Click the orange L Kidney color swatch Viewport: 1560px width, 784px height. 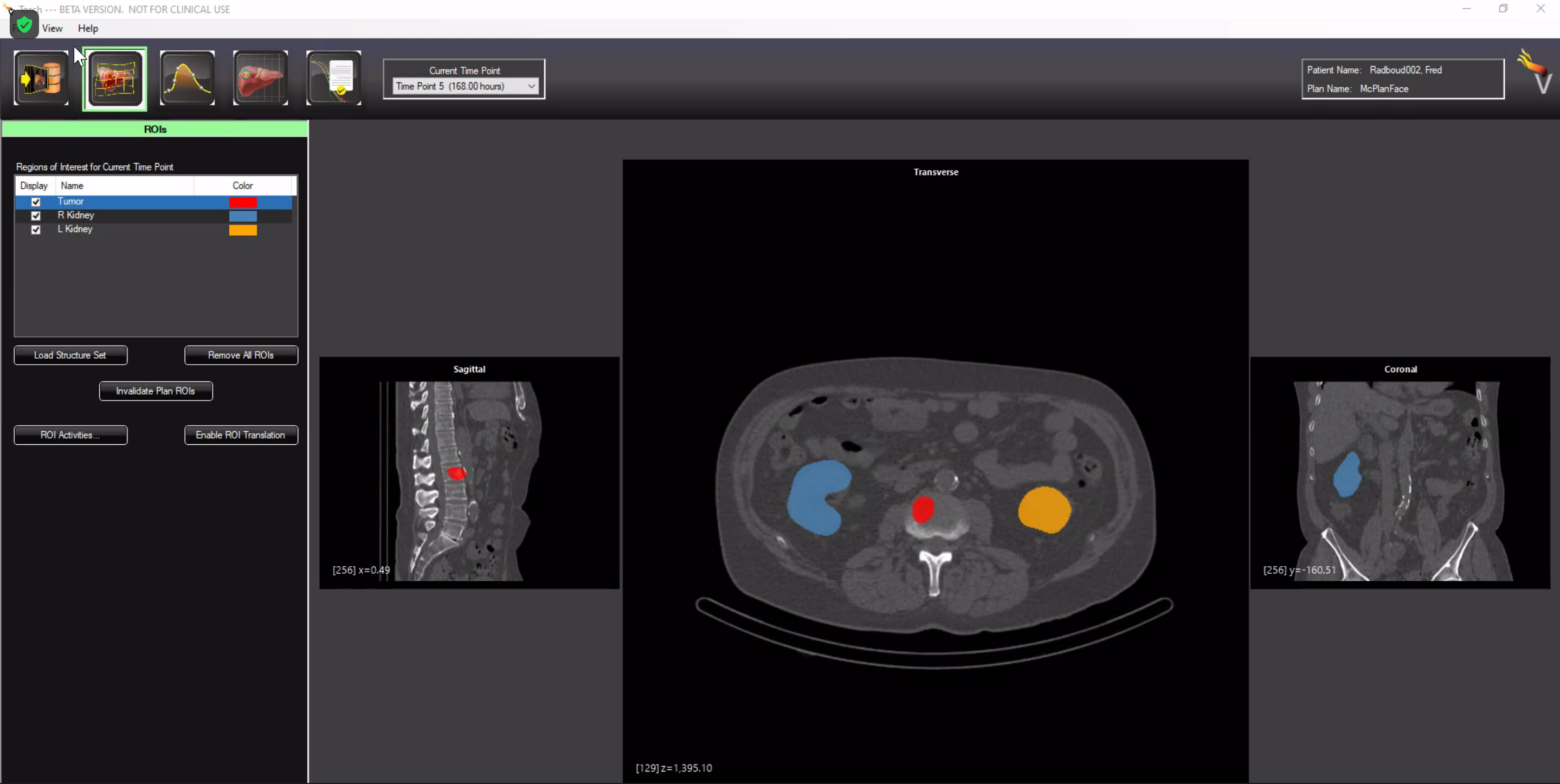point(243,230)
